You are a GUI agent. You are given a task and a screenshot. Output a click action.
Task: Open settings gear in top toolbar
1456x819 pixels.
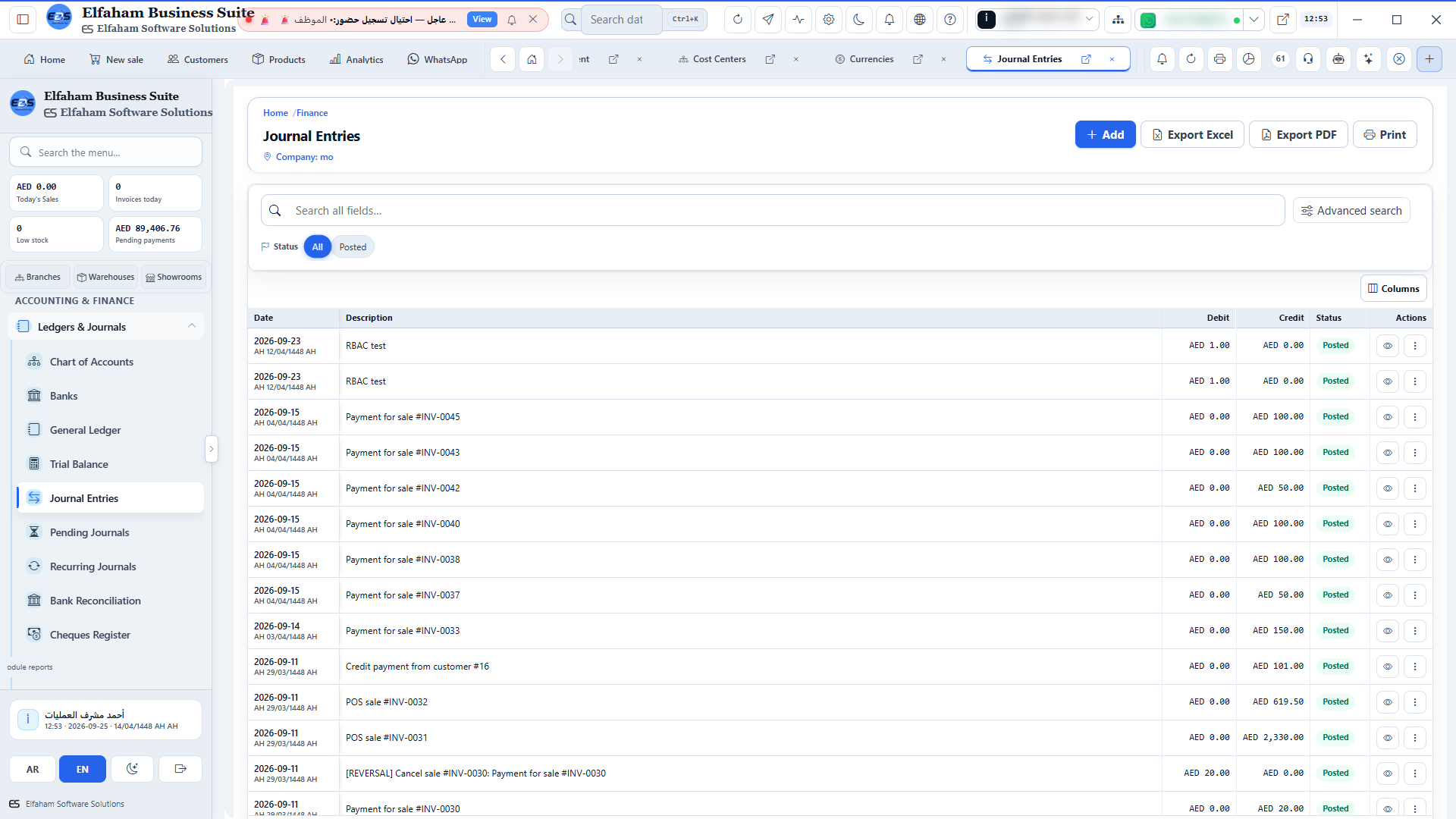pos(829,20)
